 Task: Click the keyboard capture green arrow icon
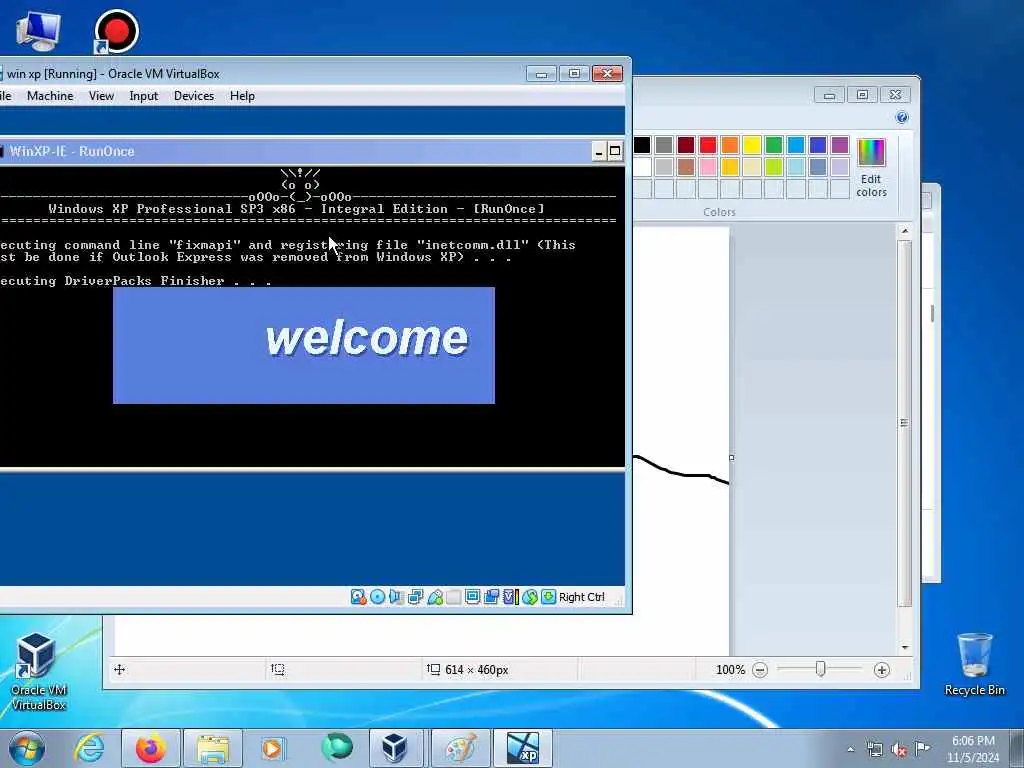549,597
